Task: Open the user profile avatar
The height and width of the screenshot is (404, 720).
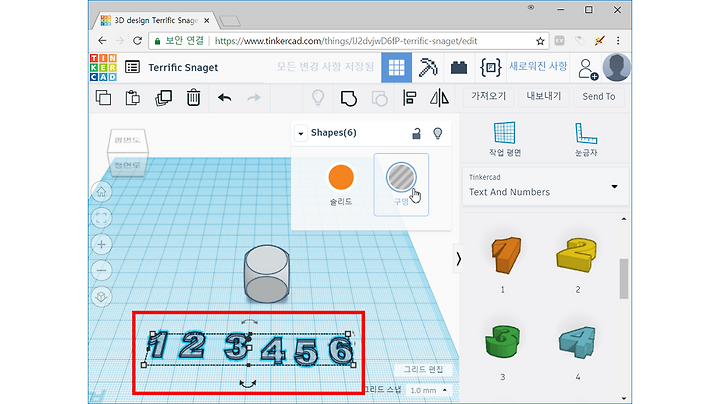Action: click(x=617, y=67)
